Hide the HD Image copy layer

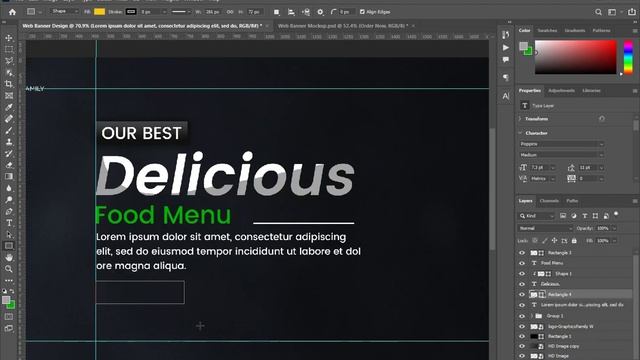click(522, 346)
